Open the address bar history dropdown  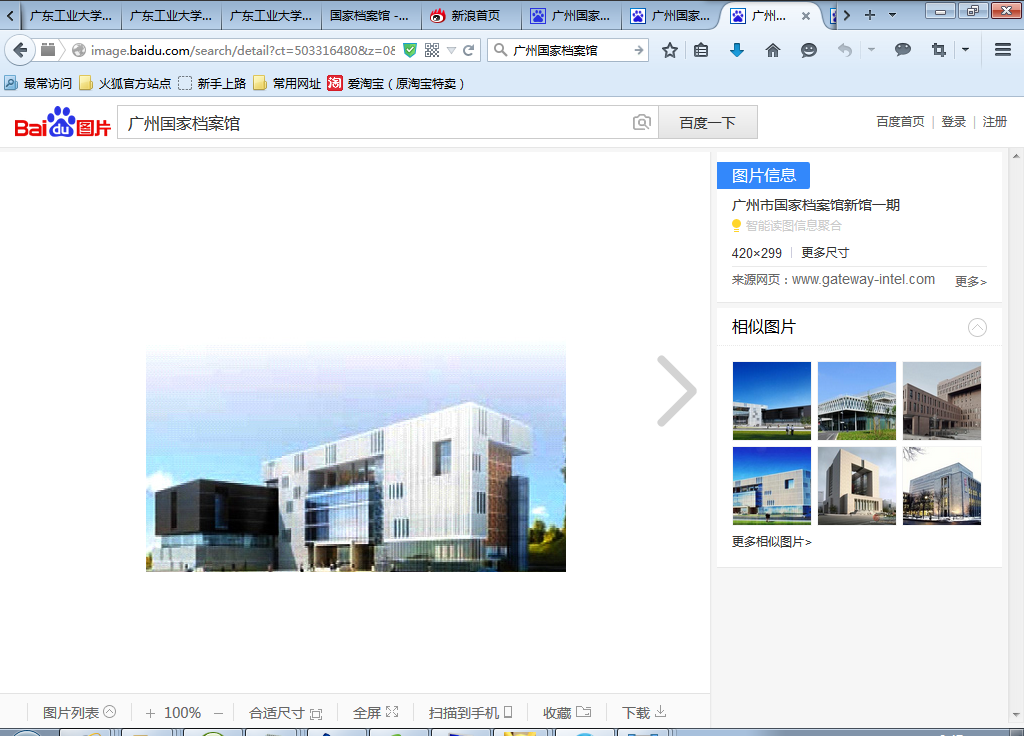(x=451, y=50)
